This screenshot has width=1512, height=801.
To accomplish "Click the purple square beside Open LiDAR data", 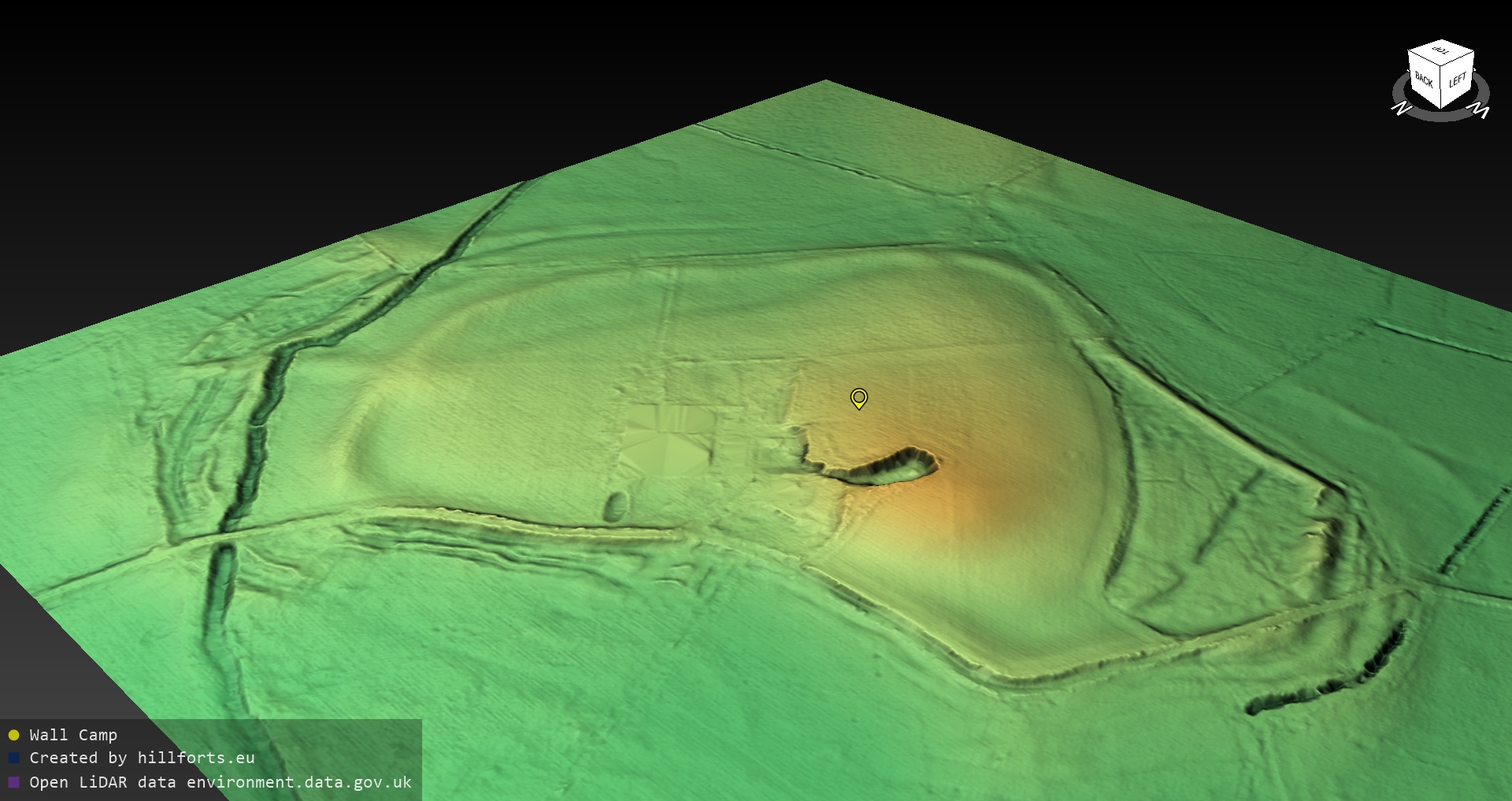I will click(13, 782).
